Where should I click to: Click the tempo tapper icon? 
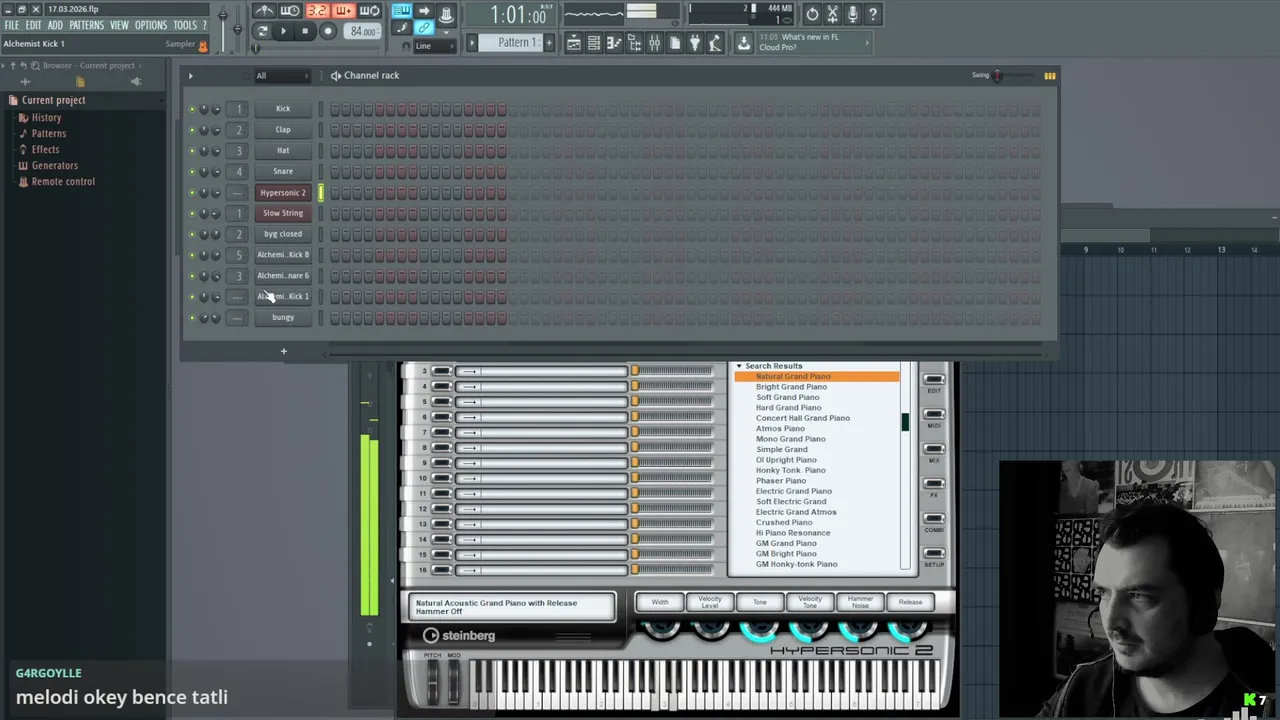[715, 43]
